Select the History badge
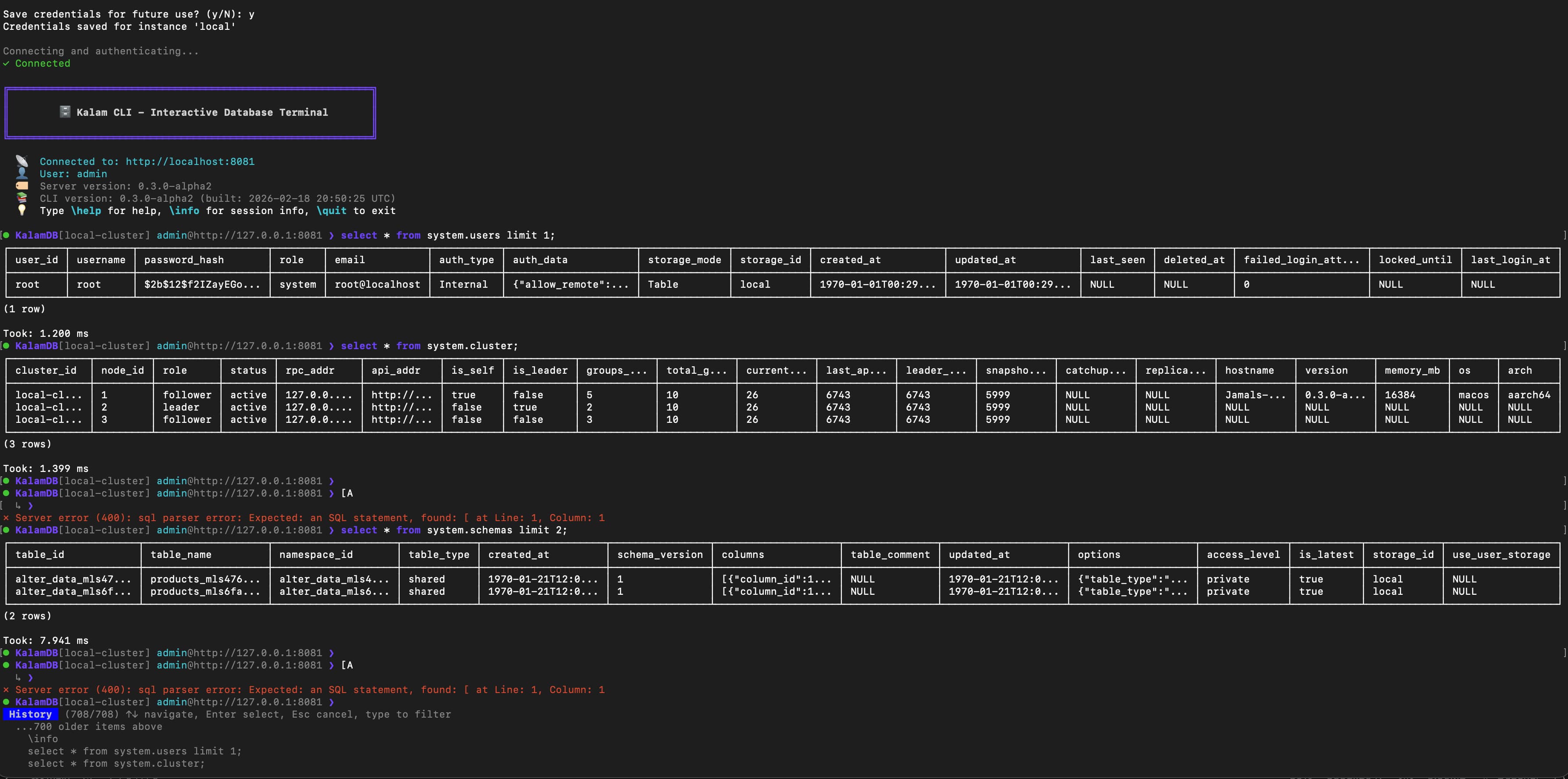Screen dimensions: 1568x779 tap(30, 714)
